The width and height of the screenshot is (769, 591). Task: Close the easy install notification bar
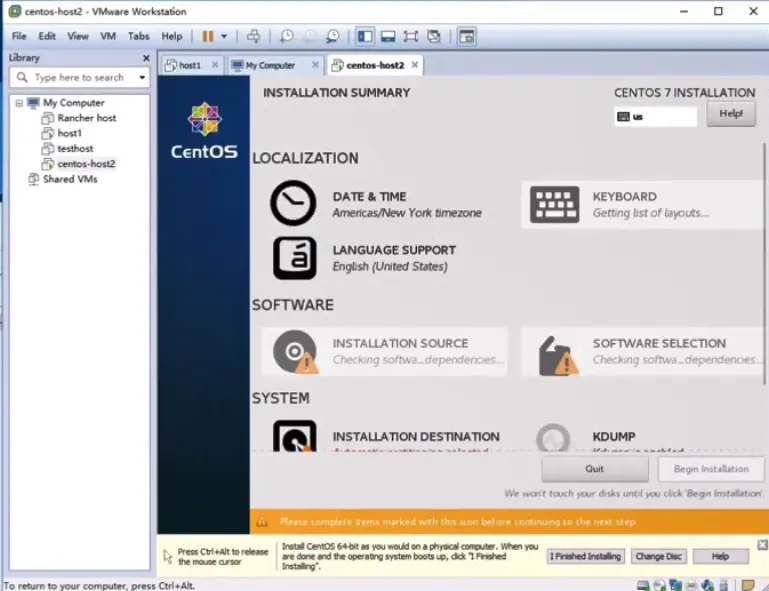(762, 545)
